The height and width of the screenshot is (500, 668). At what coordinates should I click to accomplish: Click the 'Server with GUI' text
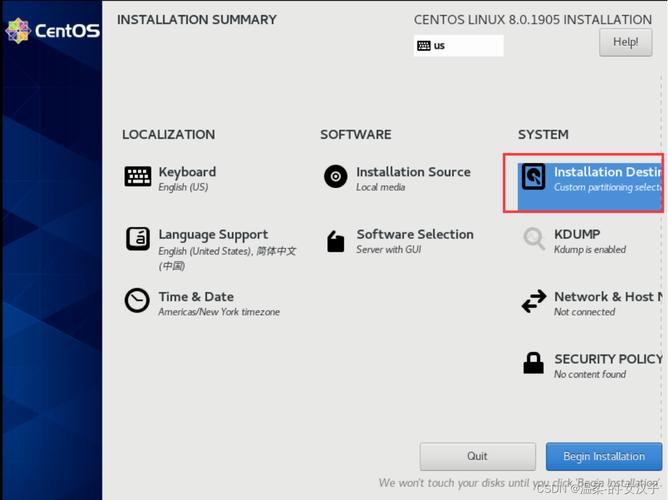pyautogui.click(x=389, y=250)
